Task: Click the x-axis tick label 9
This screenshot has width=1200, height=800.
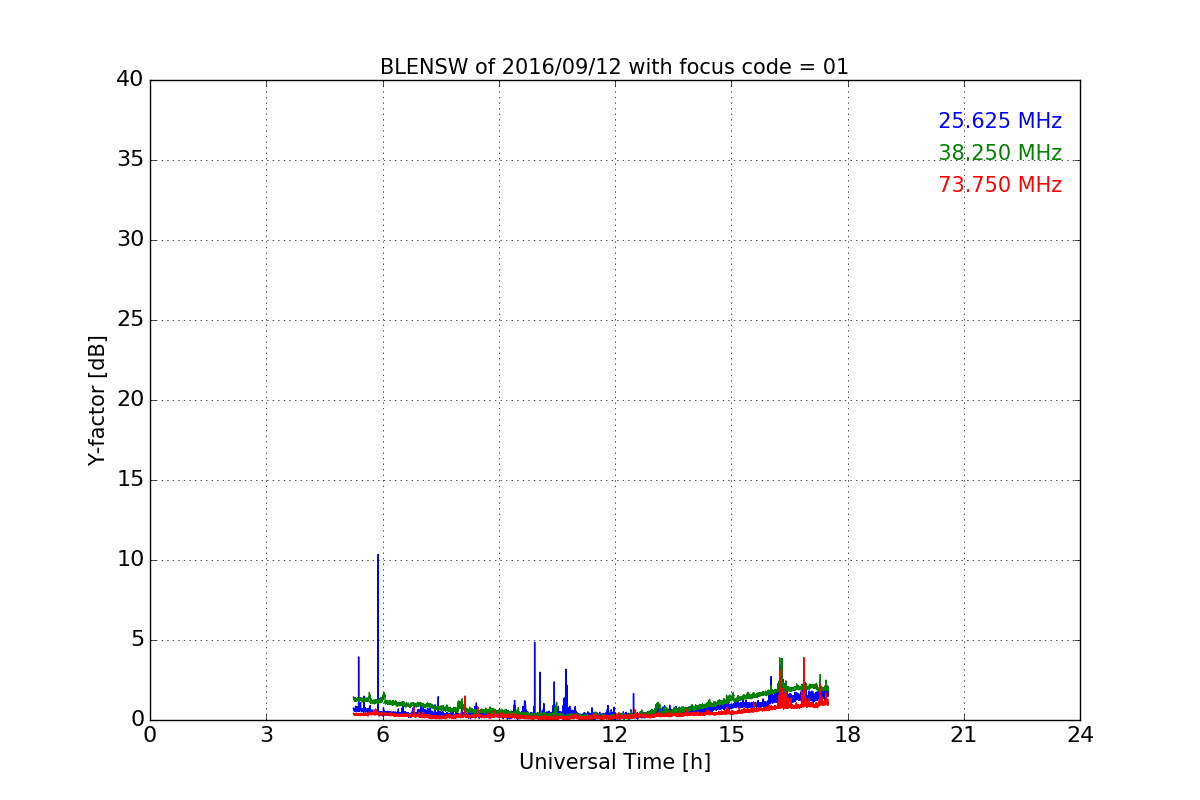Action: tap(499, 735)
